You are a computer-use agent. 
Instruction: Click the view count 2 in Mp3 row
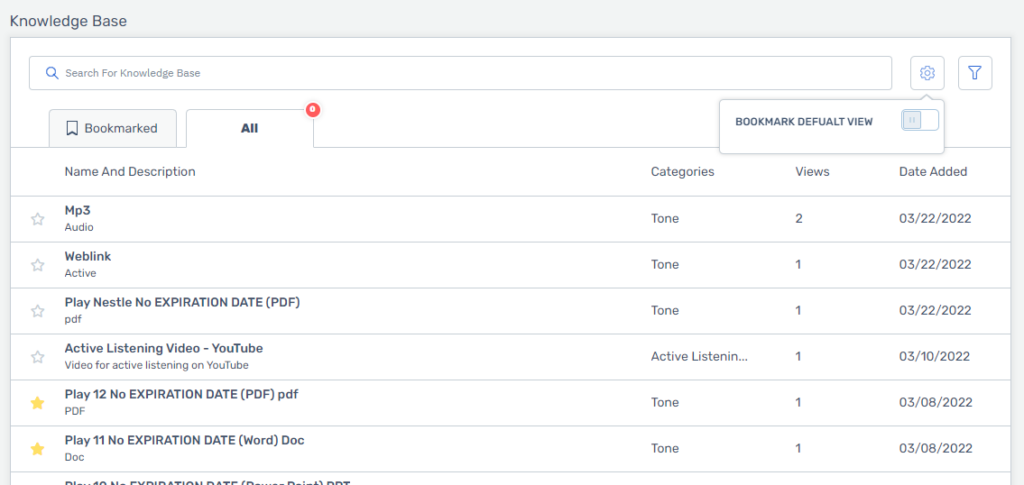point(799,219)
